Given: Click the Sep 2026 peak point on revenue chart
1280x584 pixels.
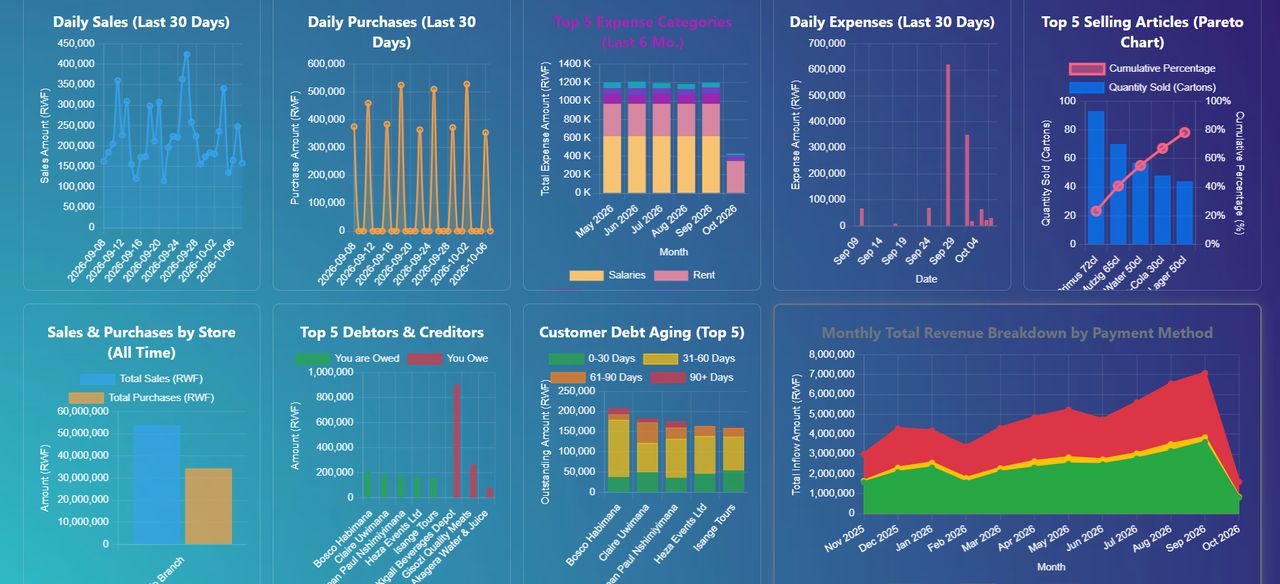Looking at the screenshot, I should point(1205,374).
